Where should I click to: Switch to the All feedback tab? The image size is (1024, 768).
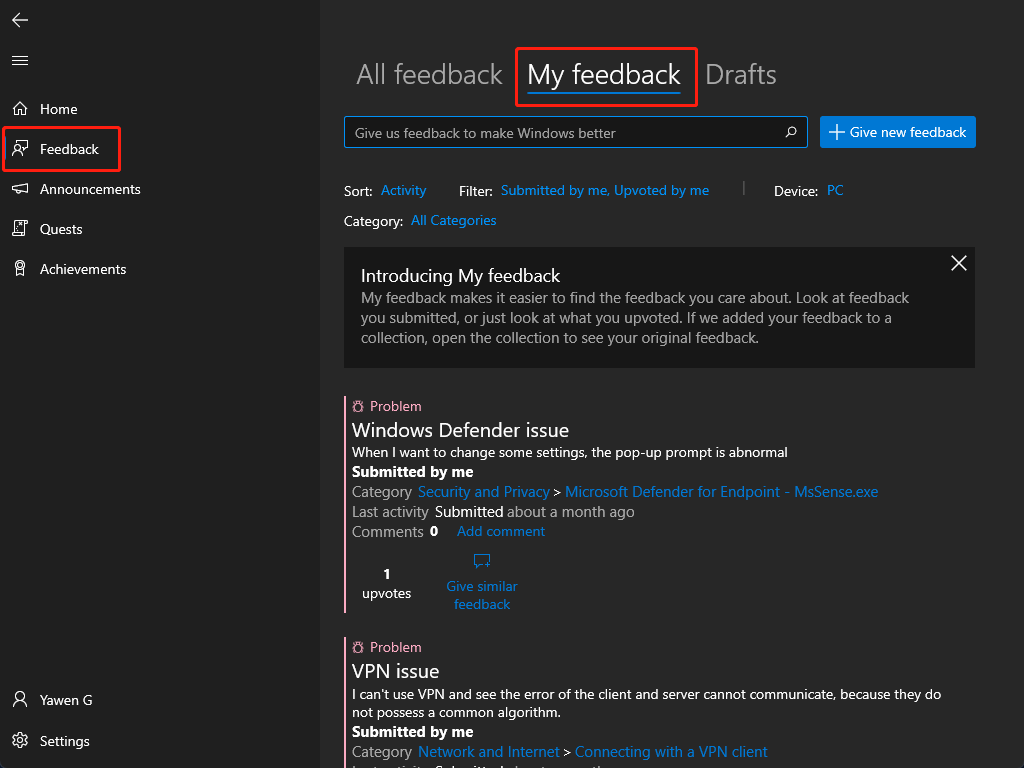[429, 75]
